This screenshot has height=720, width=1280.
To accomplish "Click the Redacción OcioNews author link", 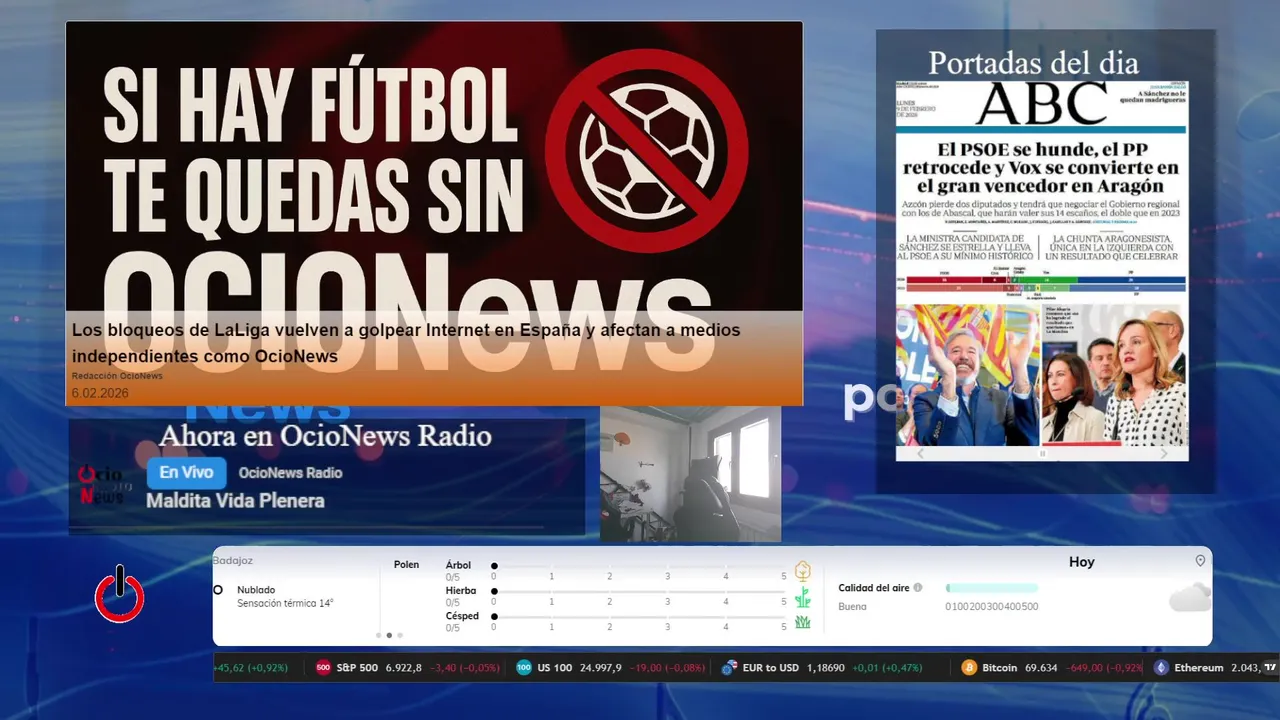I will click(117, 376).
